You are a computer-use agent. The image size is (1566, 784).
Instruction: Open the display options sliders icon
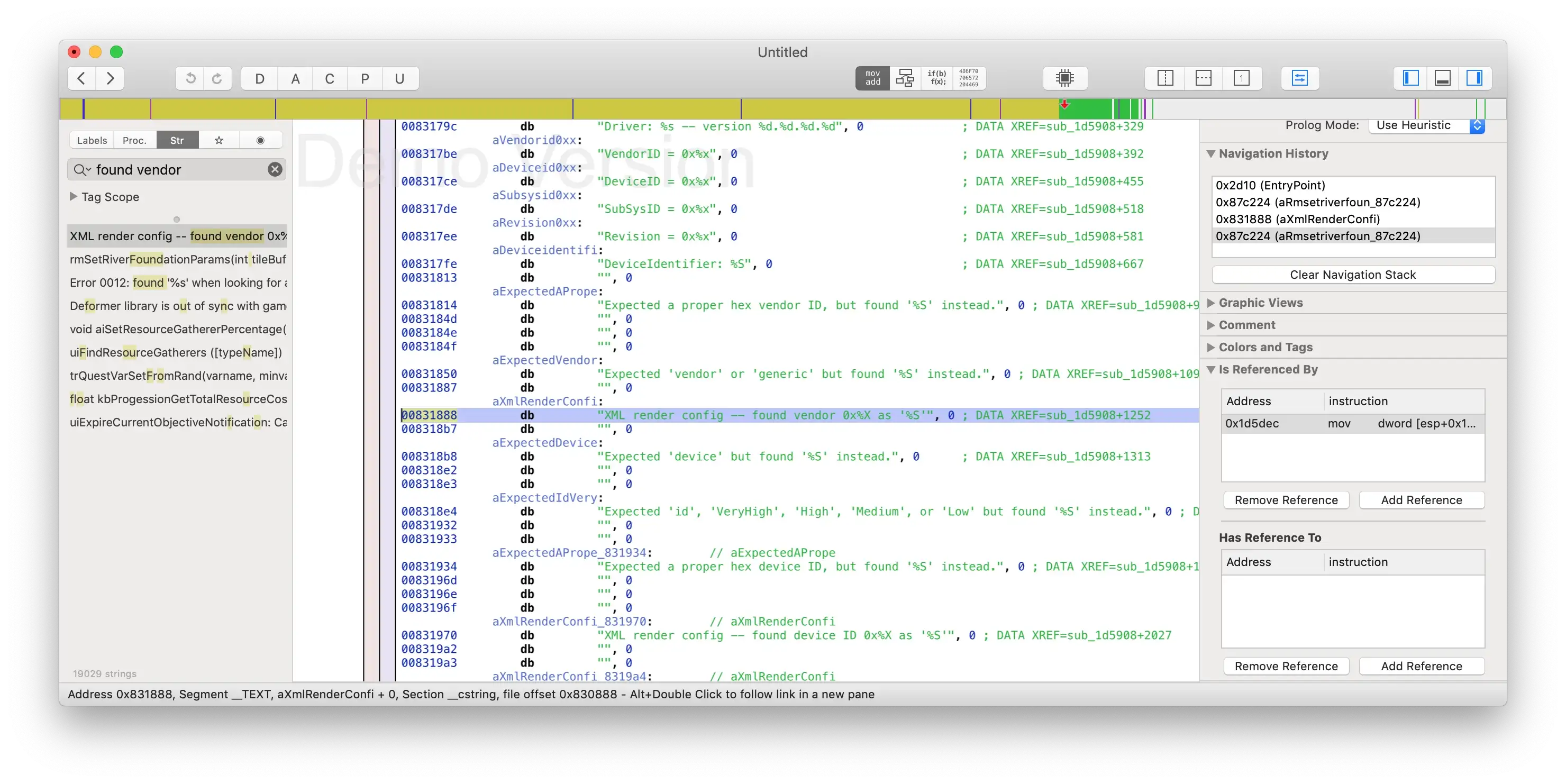tap(1300, 78)
